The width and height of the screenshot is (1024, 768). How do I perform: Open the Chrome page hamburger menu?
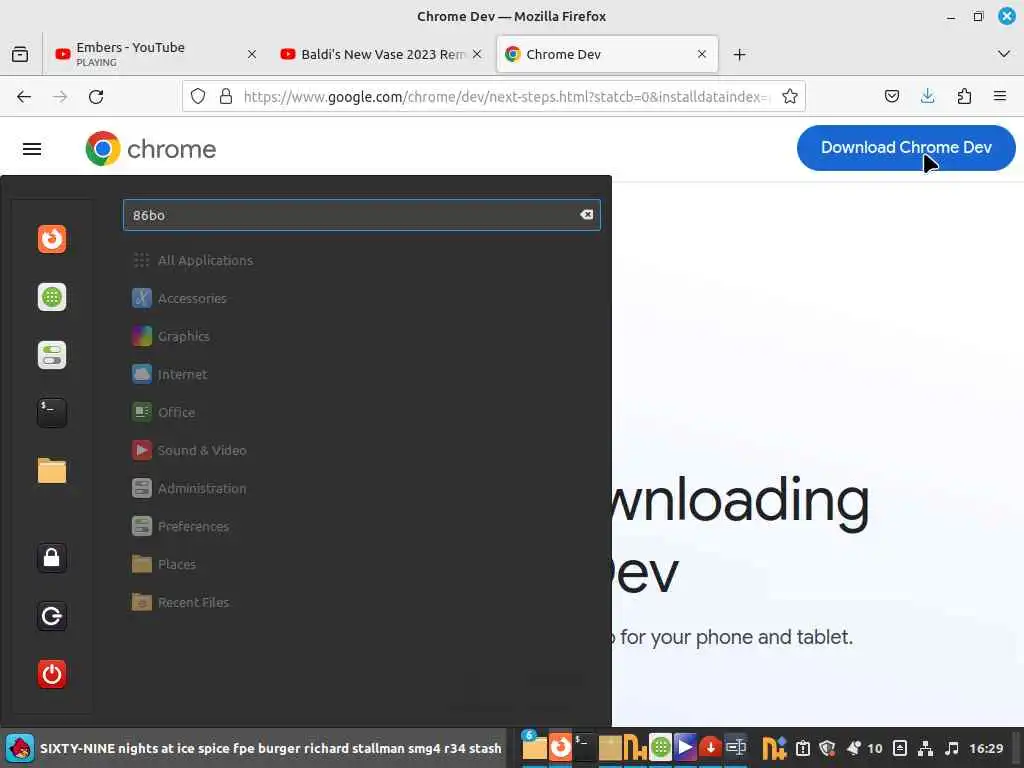(32, 149)
